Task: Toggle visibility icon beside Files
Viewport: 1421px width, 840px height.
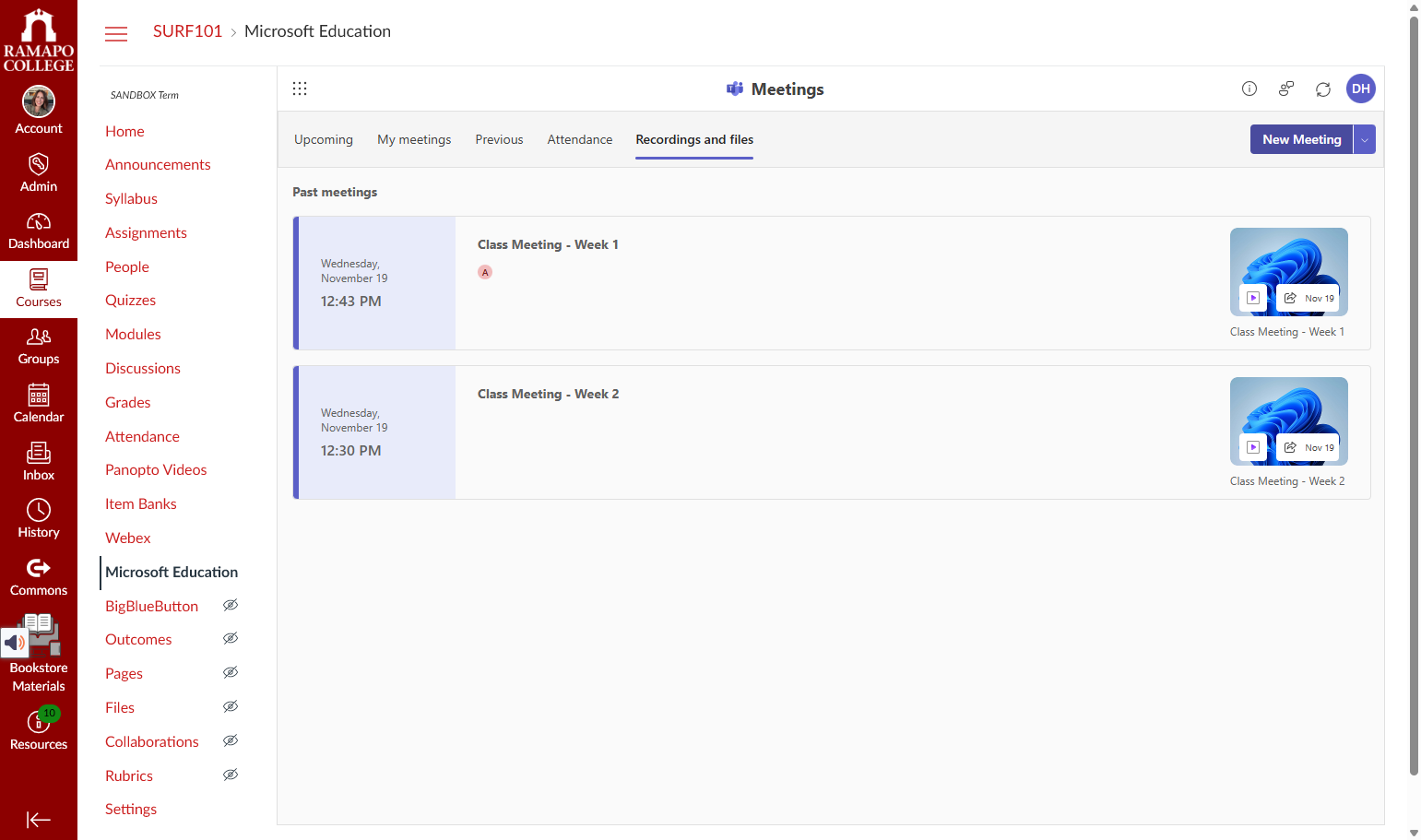Action: (231, 706)
